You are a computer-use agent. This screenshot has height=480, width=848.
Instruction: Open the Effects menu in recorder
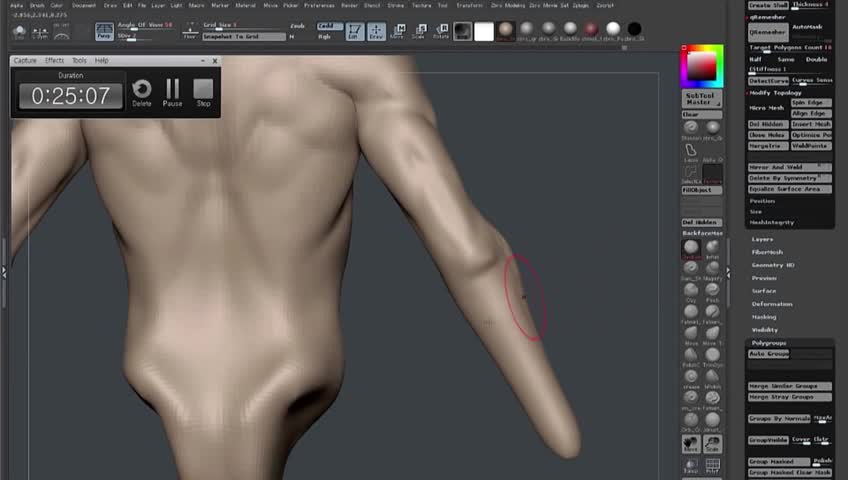tap(54, 61)
